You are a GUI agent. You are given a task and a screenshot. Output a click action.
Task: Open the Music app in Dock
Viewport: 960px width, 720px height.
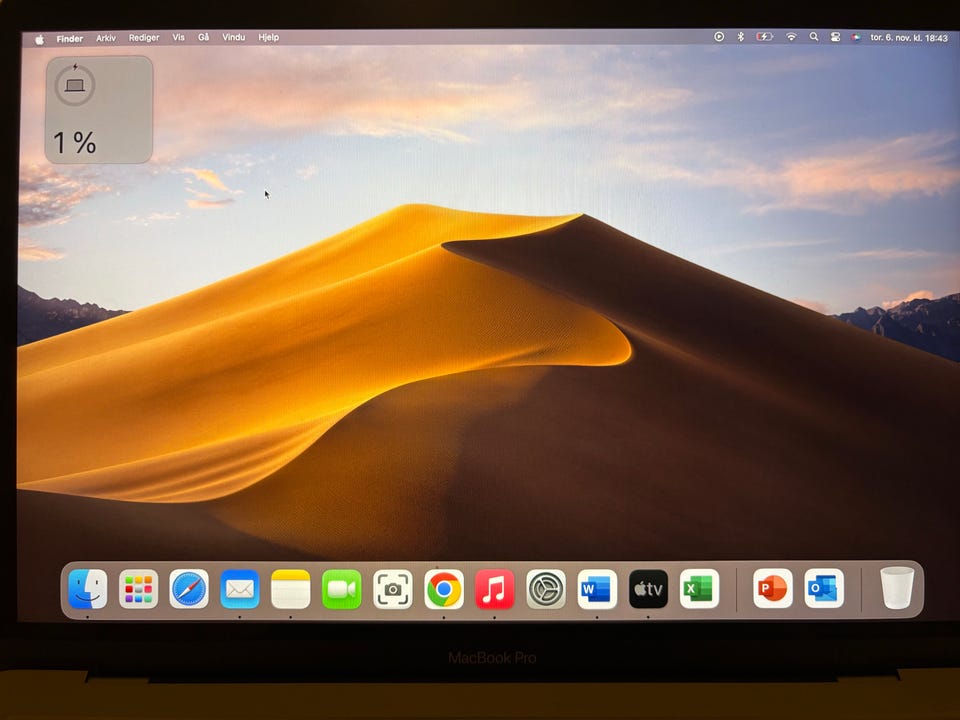(495, 589)
